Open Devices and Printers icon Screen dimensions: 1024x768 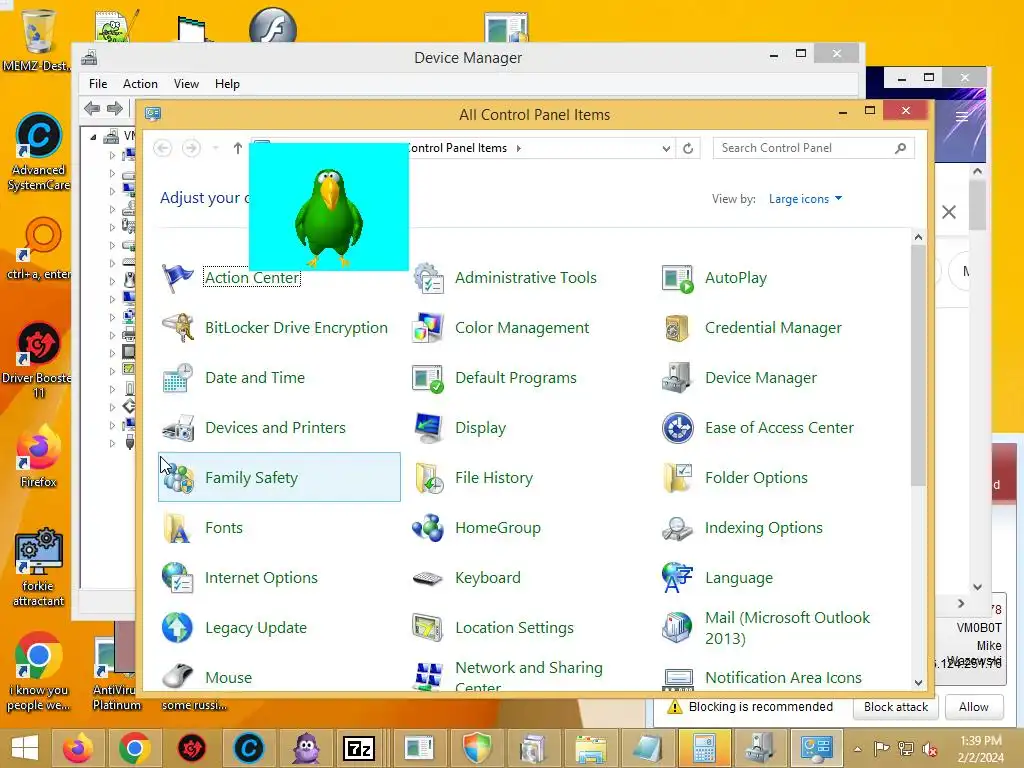point(178,428)
